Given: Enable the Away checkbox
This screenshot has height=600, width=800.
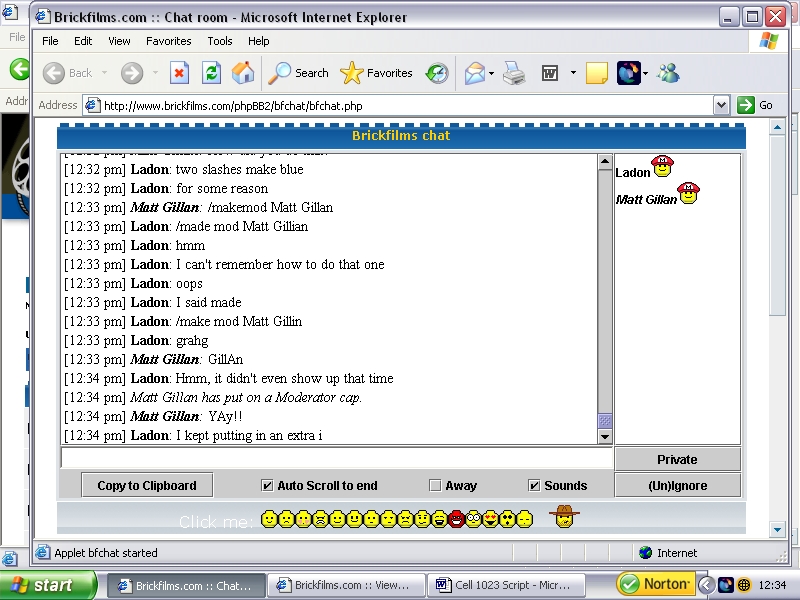Looking at the screenshot, I should [435, 485].
